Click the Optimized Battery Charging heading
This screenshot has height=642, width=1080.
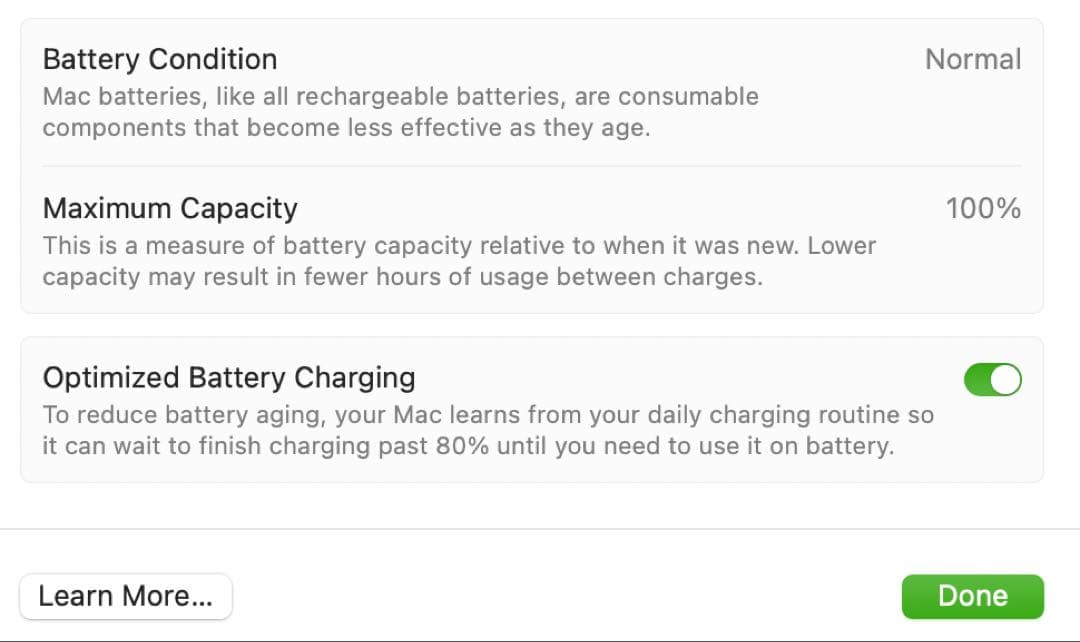pyautogui.click(x=229, y=378)
